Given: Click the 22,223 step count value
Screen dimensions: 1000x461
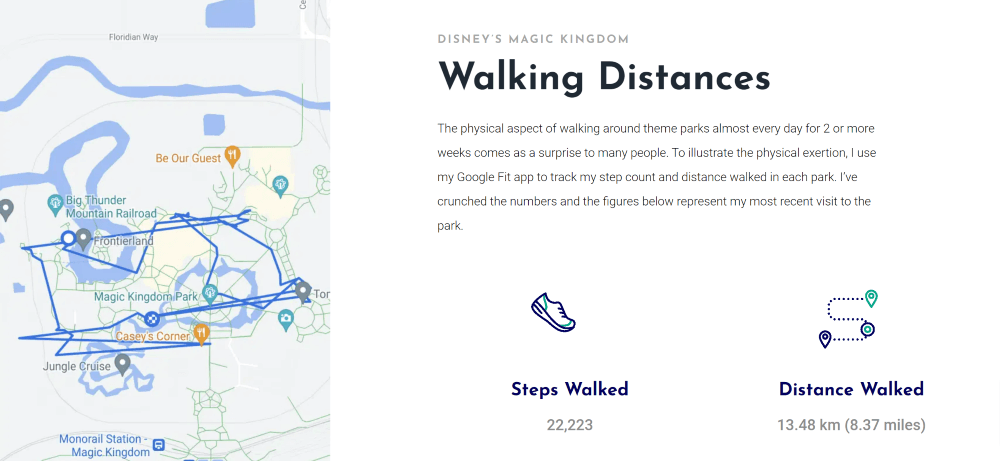Looking at the screenshot, I should coord(570,425).
